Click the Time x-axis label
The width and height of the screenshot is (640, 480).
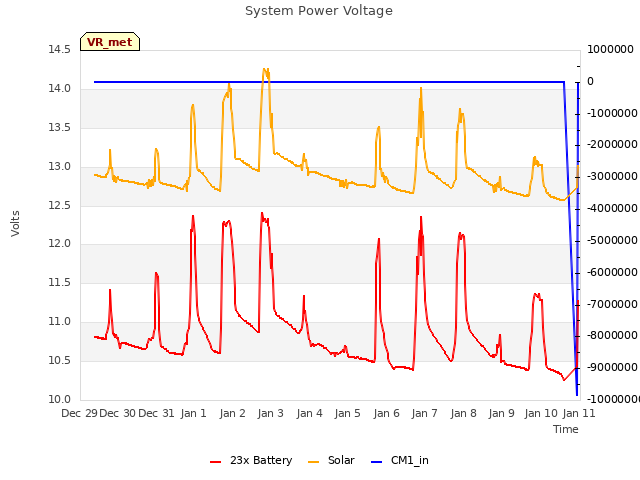[566, 429]
